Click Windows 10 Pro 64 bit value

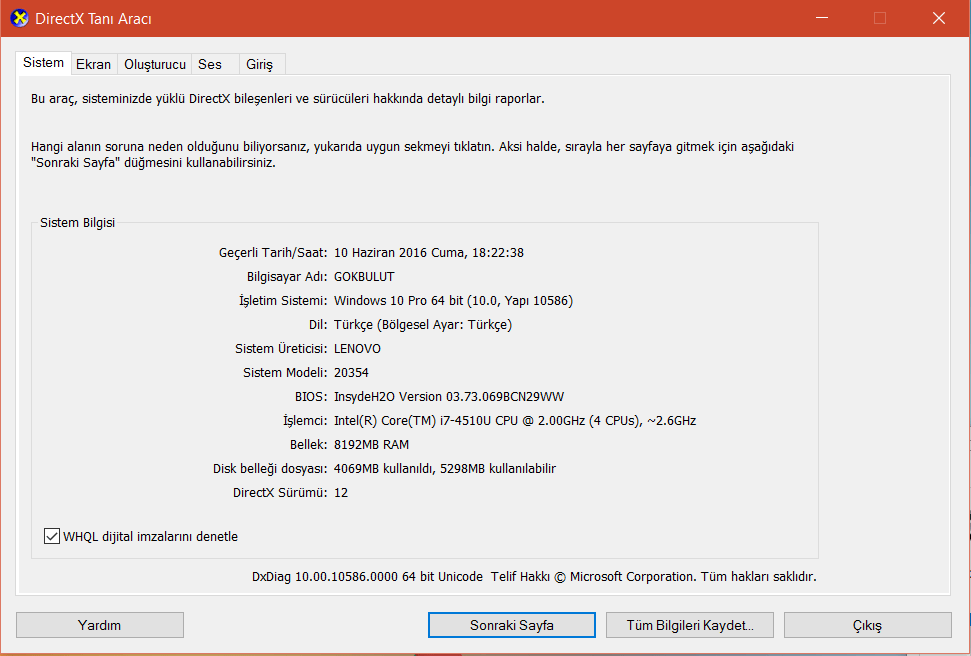(453, 301)
